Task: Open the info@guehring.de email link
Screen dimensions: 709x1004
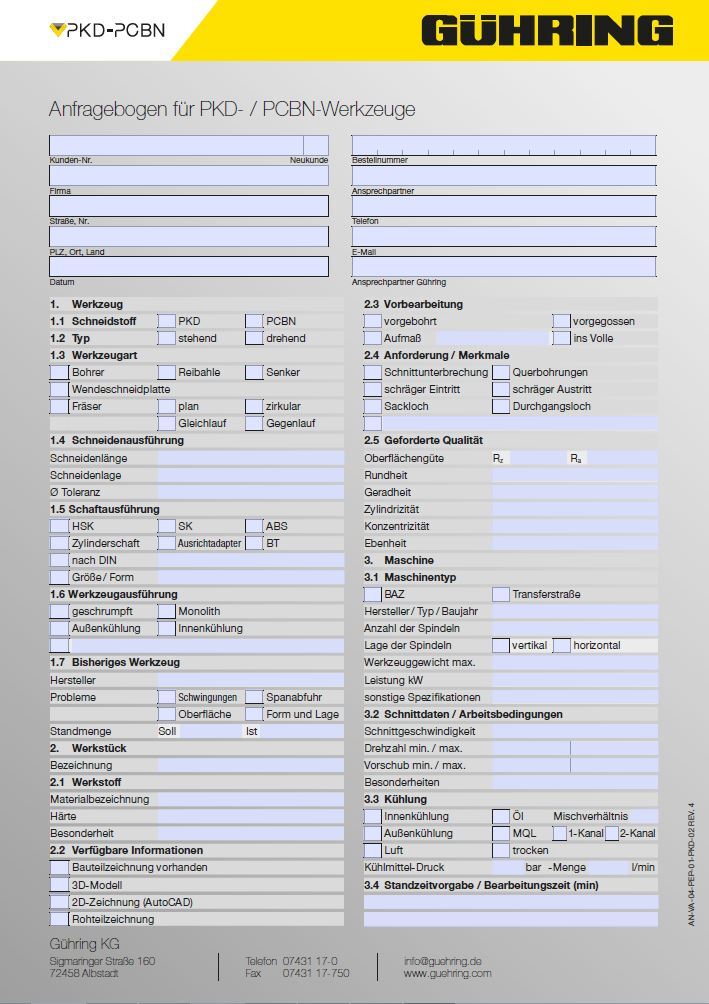Action: pyautogui.click(x=442, y=960)
